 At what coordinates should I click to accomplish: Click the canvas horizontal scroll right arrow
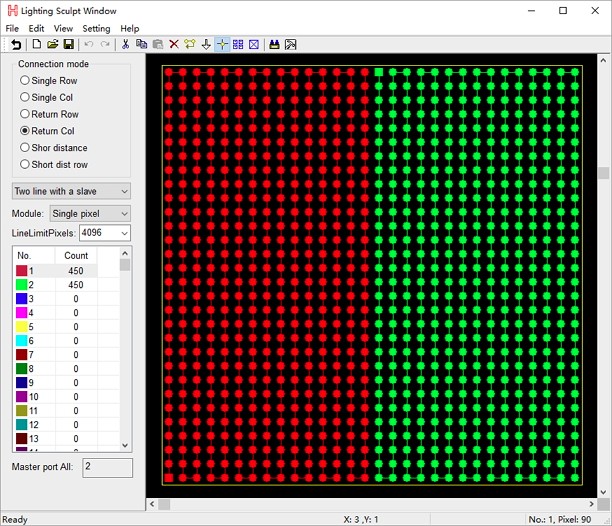[591, 504]
